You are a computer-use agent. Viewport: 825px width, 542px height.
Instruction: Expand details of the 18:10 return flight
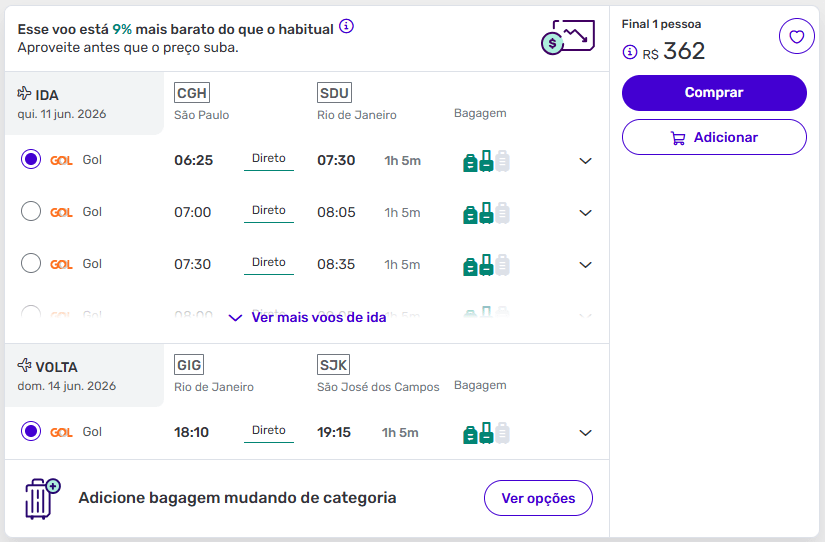point(586,432)
